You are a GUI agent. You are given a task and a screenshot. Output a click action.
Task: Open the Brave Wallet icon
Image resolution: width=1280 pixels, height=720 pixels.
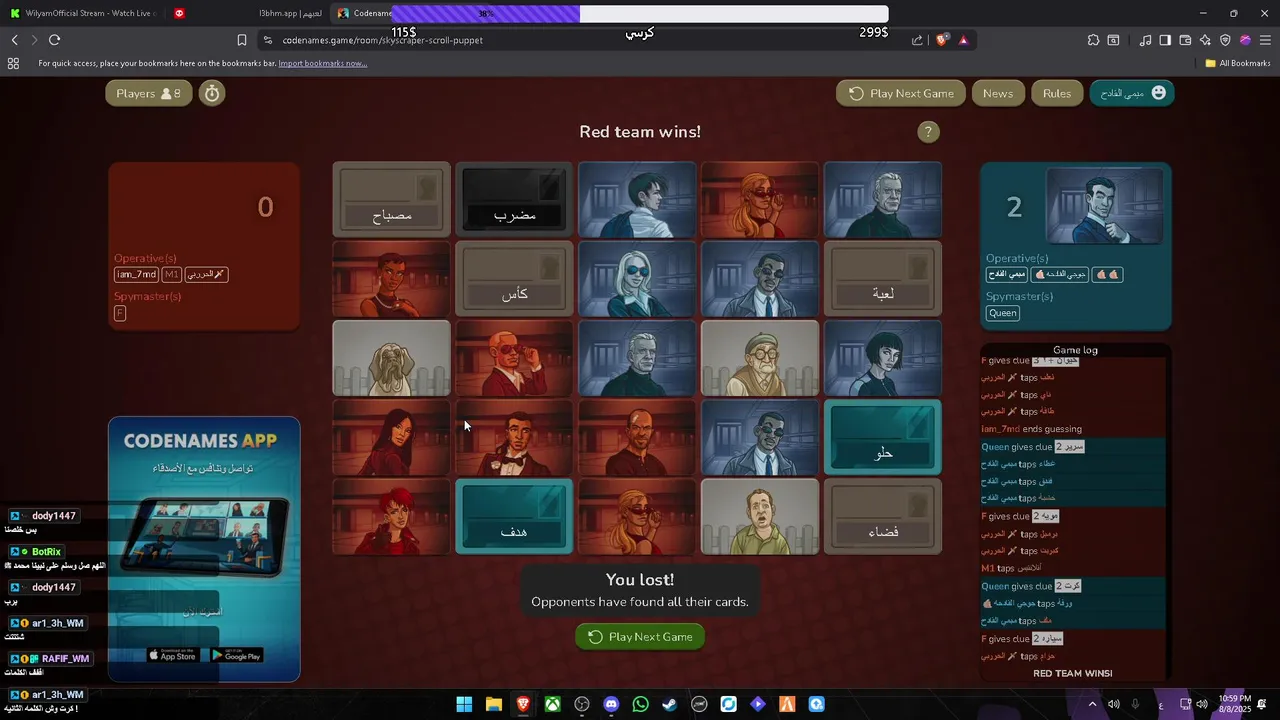1185,40
